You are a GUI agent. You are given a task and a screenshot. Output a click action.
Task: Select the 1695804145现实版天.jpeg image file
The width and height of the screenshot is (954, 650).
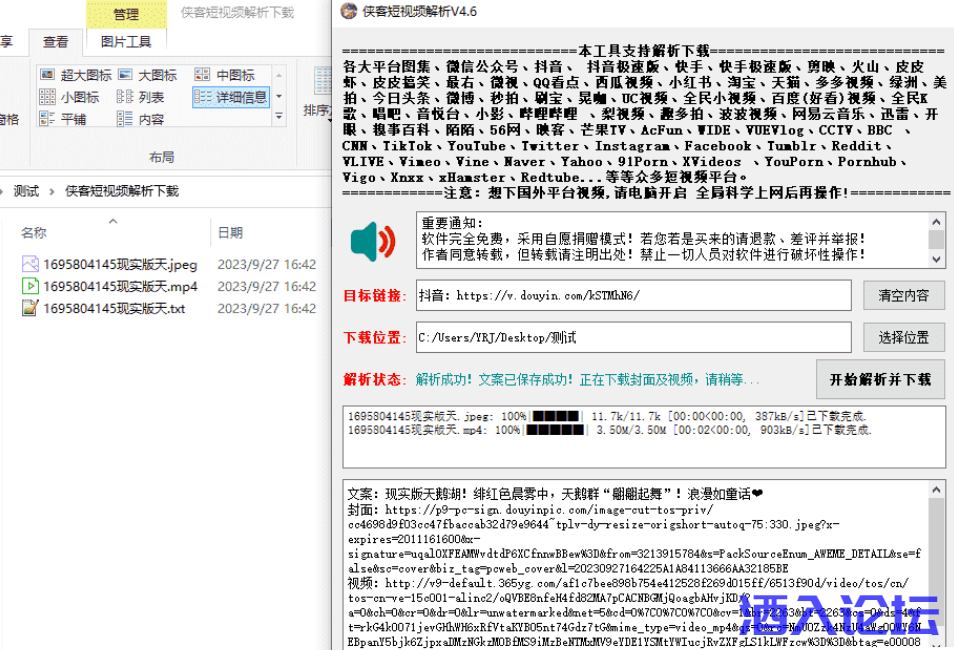point(110,264)
